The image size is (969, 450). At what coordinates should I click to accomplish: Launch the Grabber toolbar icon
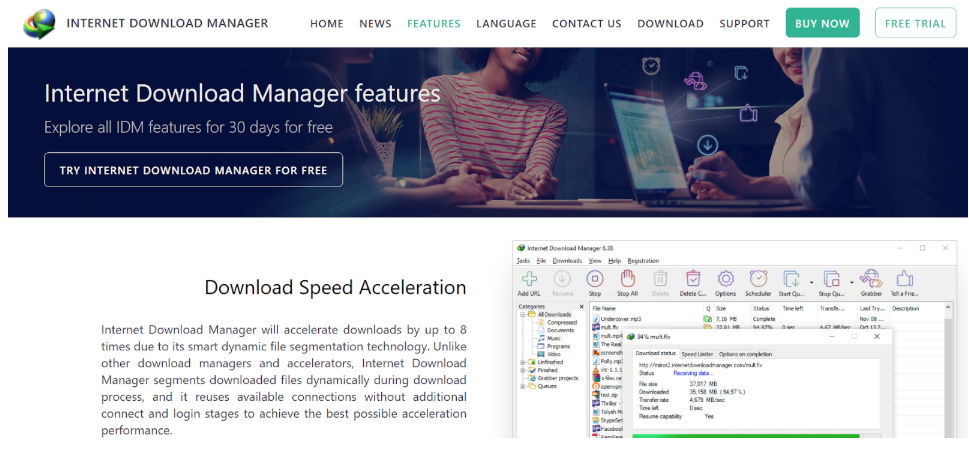[871, 278]
